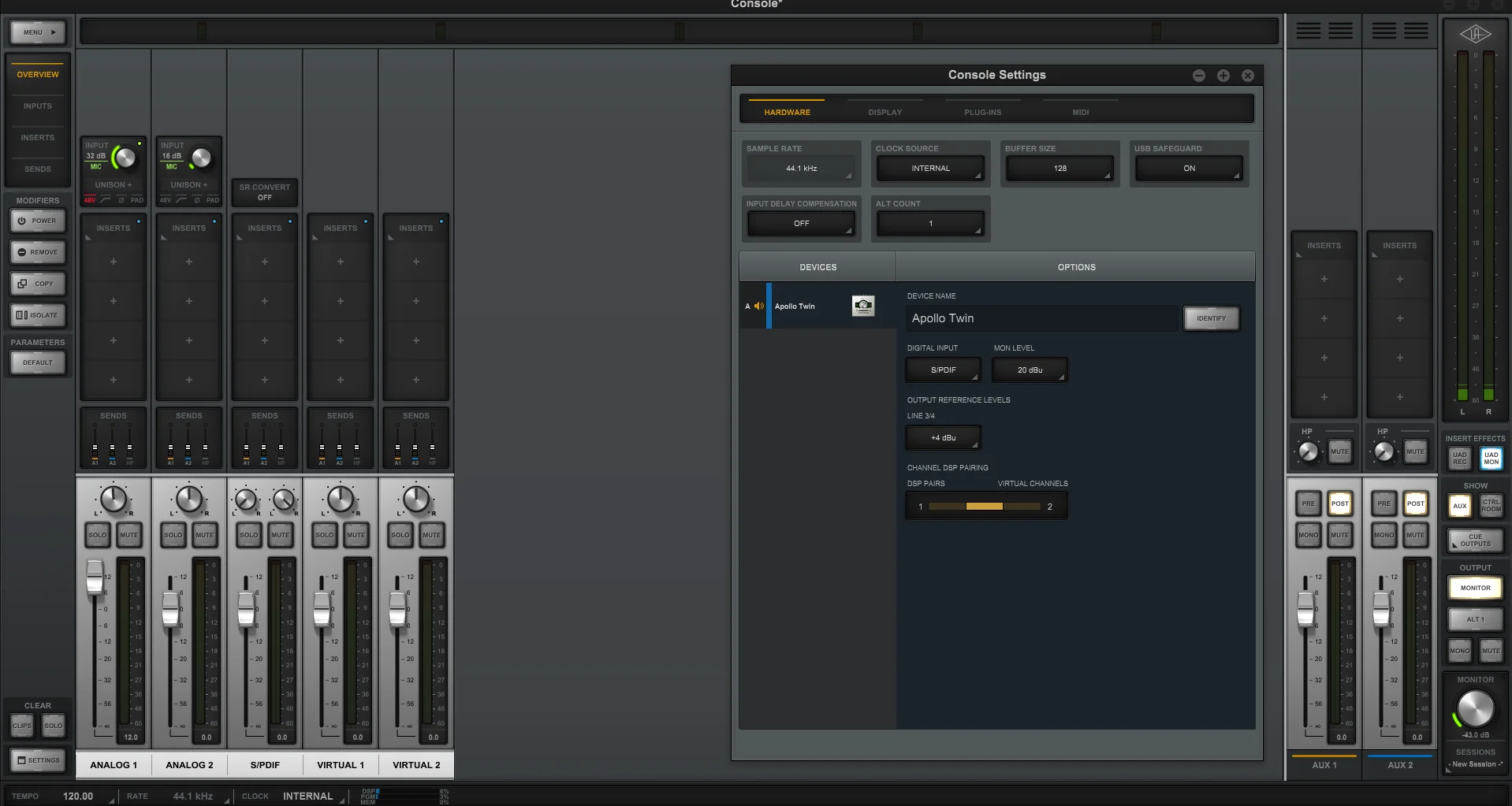
Task: Open the Digital Input S/PDIF dropdown
Action: click(944, 370)
